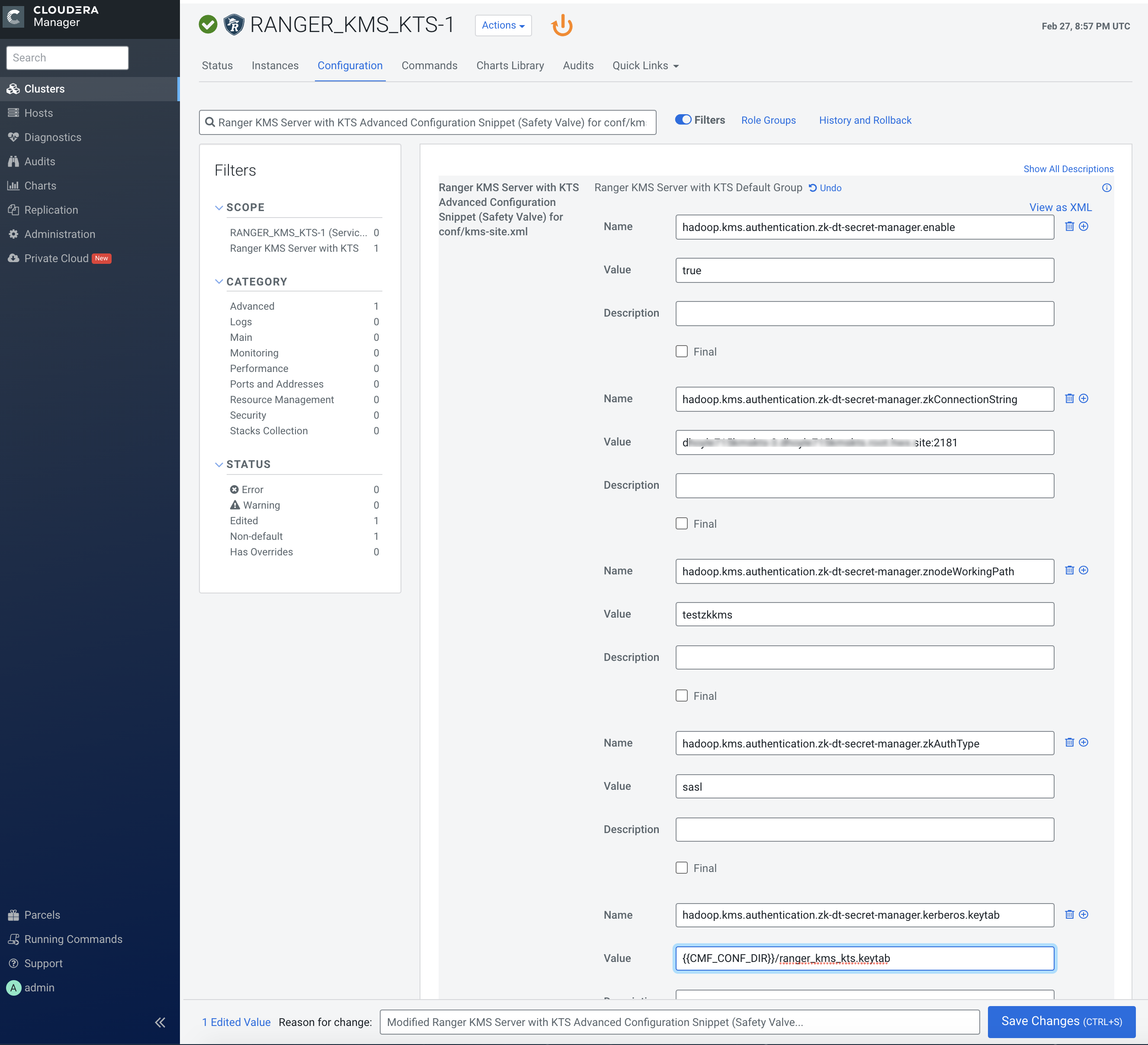Image resolution: width=1148 pixels, height=1045 pixels.
Task: Add an entry using the plus icon beside zkConnectionString
Action: pyautogui.click(x=1084, y=399)
